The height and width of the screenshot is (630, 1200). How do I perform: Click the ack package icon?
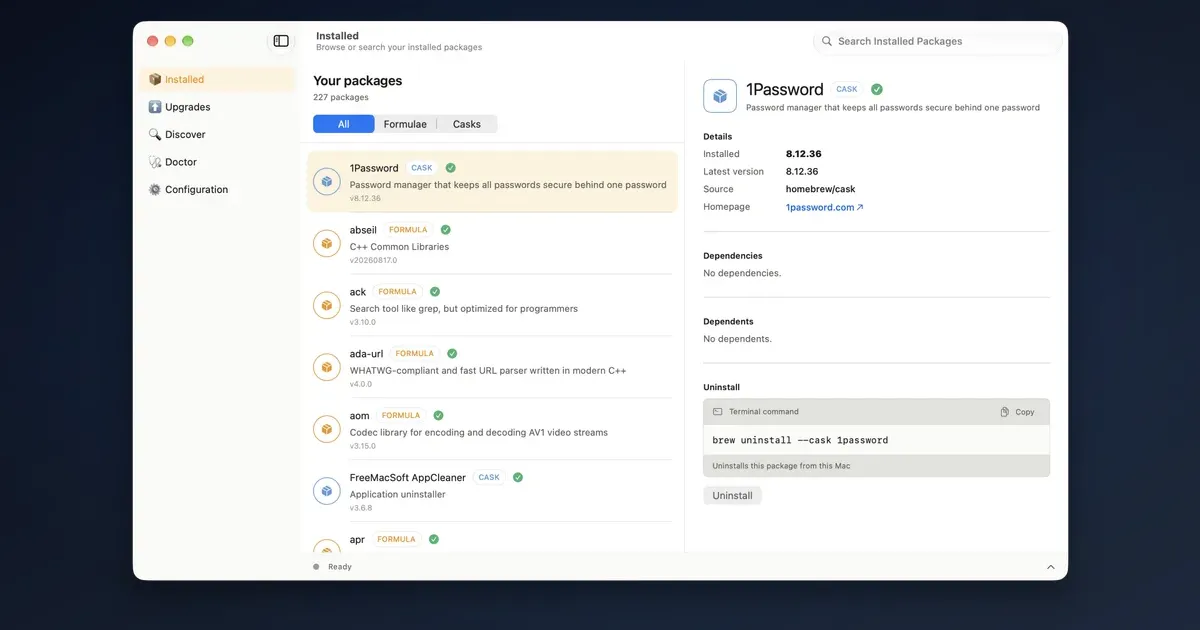pyautogui.click(x=327, y=305)
